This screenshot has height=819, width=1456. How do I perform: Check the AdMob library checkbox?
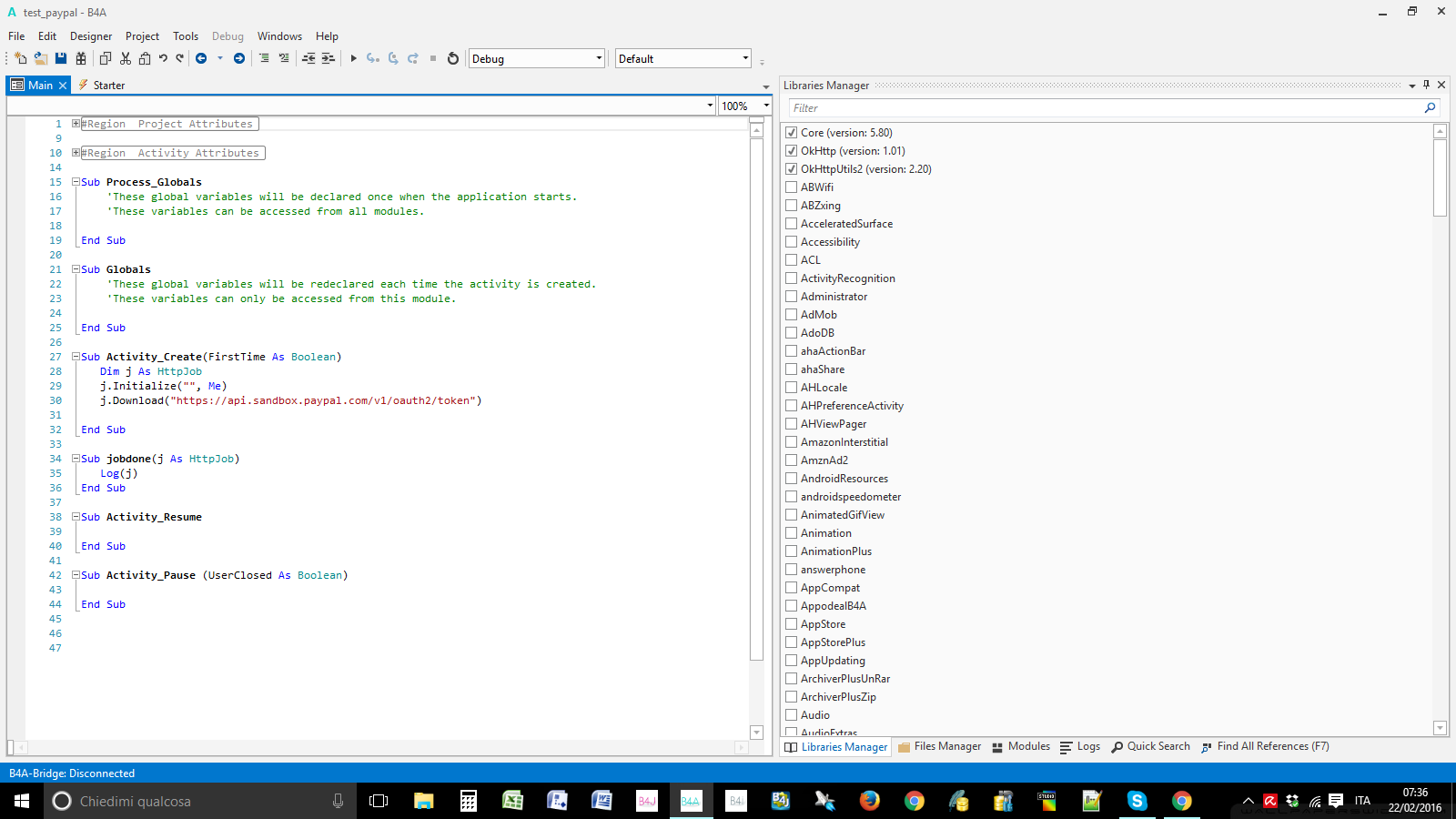coord(792,315)
